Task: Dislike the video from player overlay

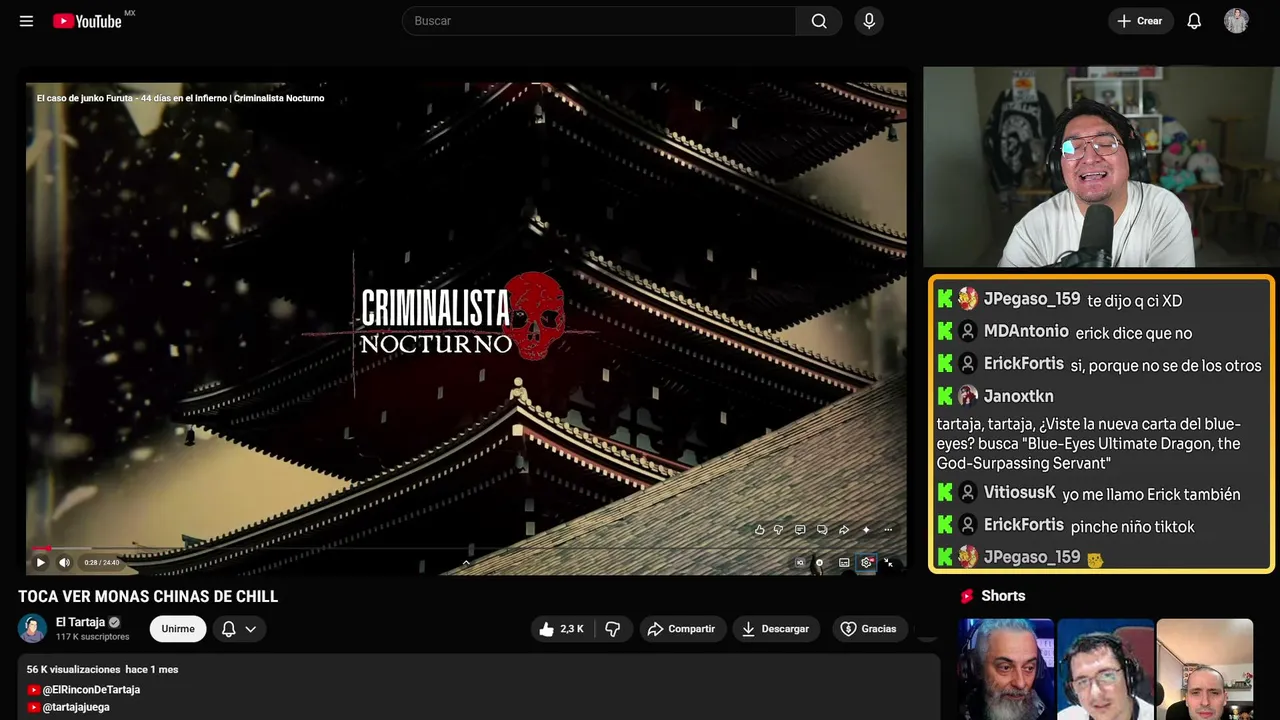Action: (778, 530)
